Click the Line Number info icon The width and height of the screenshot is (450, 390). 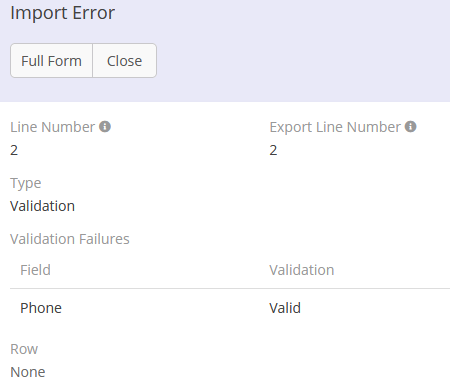point(105,127)
